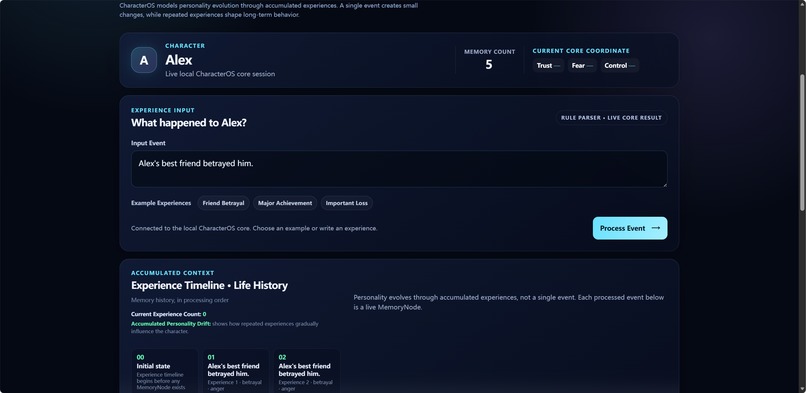The width and height of the screenshot is (806, 393).
Task: Click the character name Alex
Action: [x=178, y=60]
